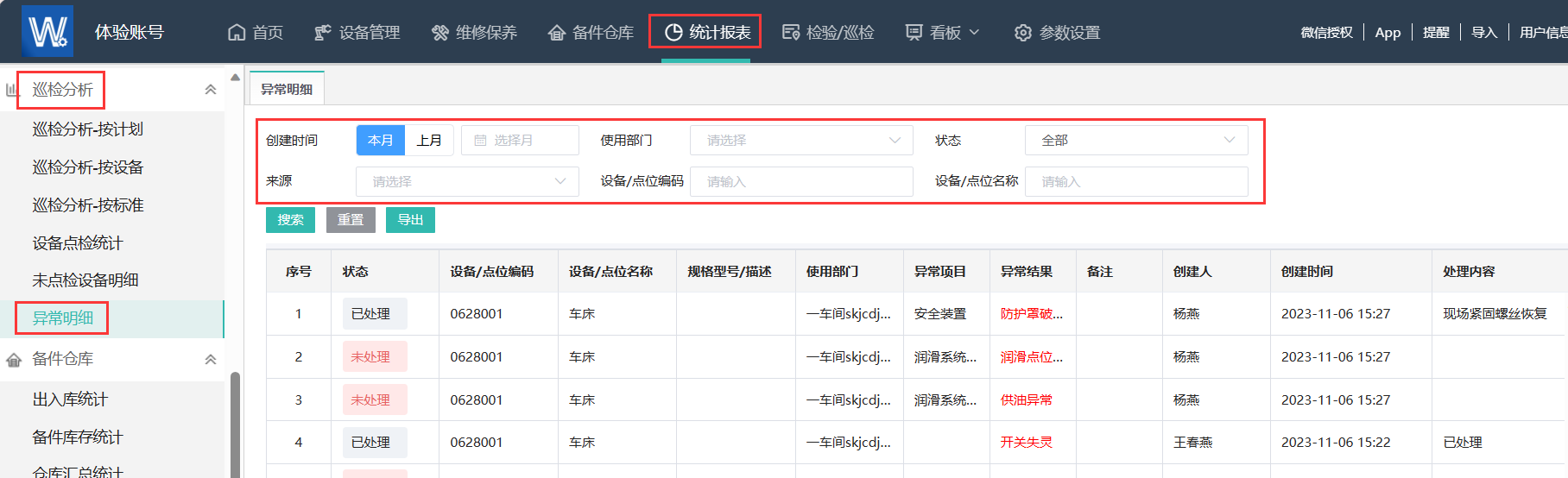1568x478 pixels.
Task: Select 巡检分析-按标准 in sidebar
Action: coord(88,205)
